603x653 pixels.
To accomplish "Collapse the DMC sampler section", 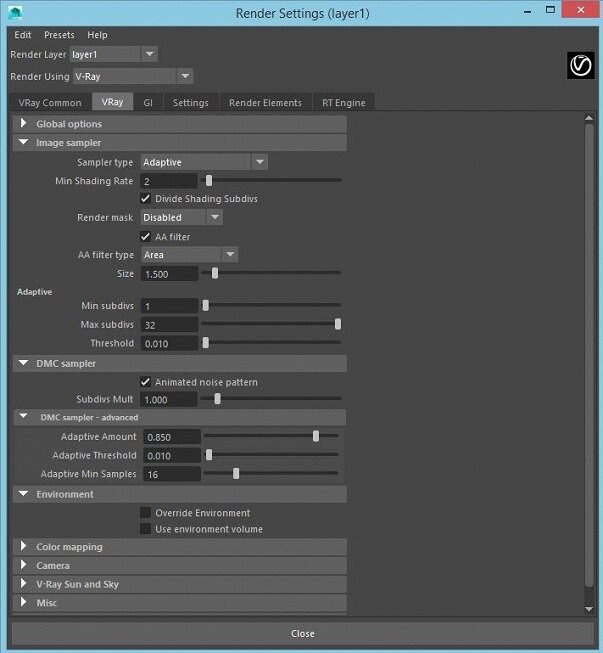I will click(x=180, y=364).
